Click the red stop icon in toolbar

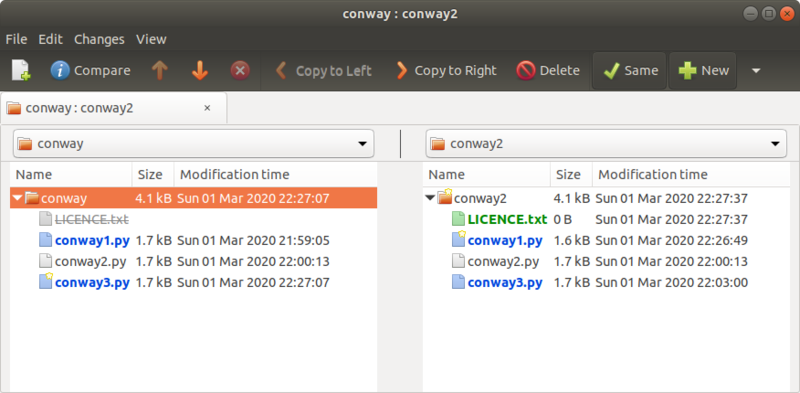(x=240, y=70)
